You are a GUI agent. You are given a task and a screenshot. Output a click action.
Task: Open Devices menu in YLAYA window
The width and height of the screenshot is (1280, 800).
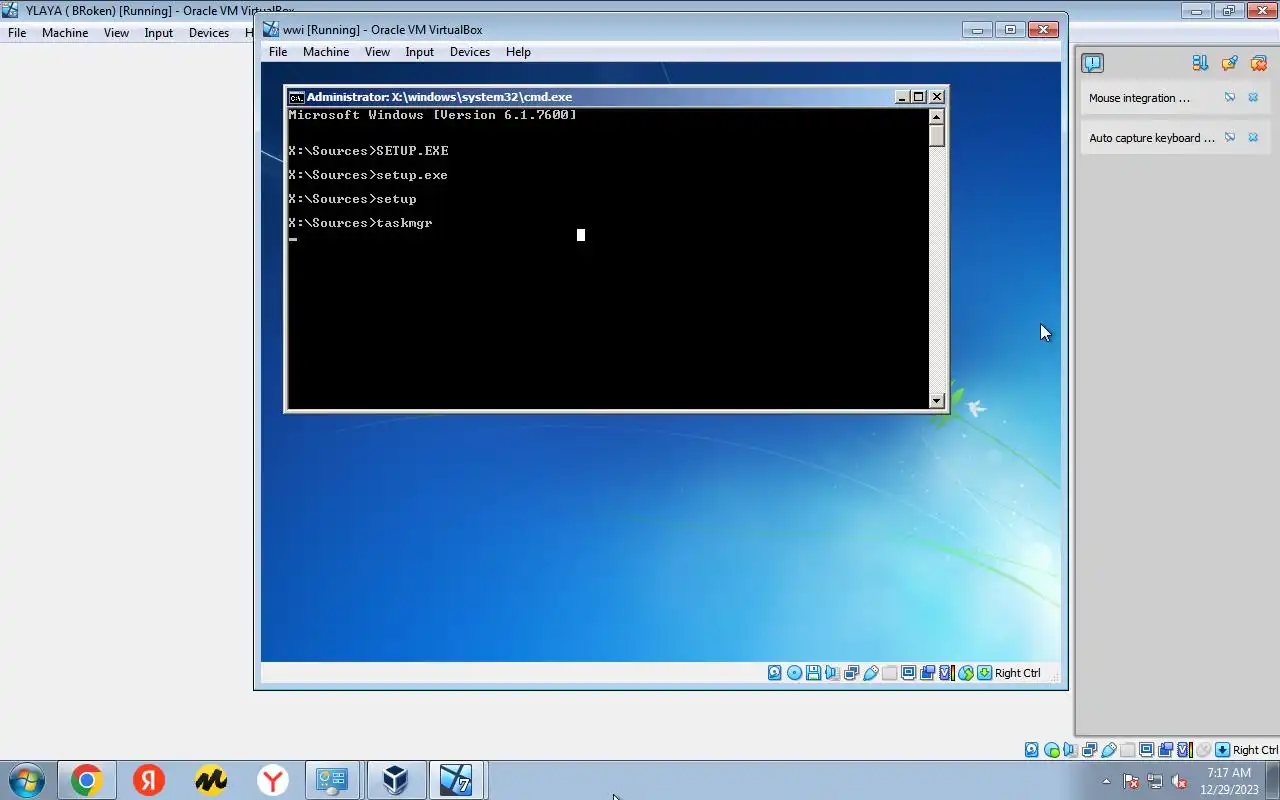click(209, 33)
